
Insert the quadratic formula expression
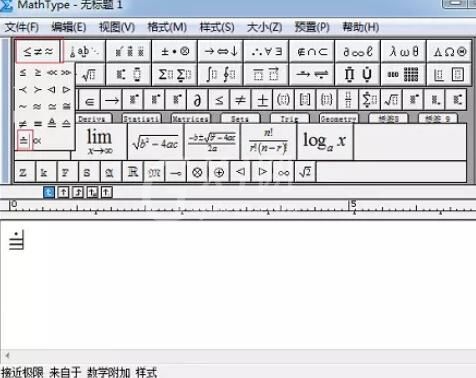point(212,142)
